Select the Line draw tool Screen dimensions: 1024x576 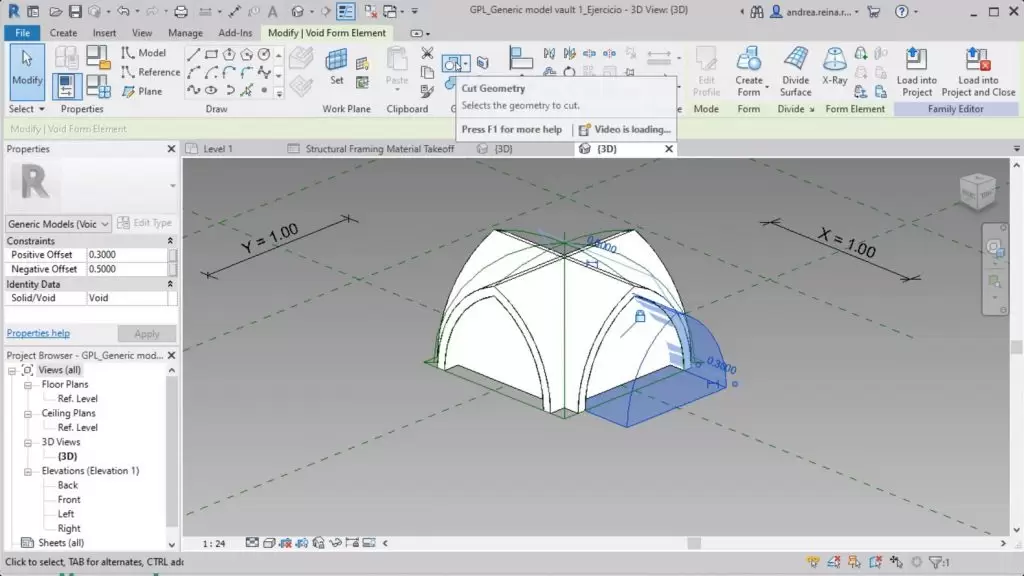(x=194, y=54)
